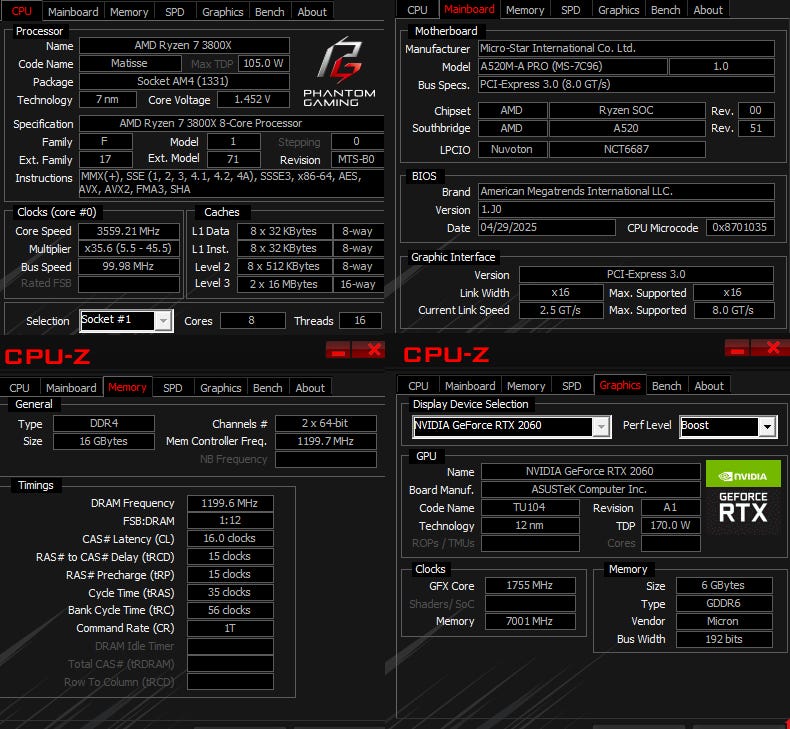Viewport: 790px width, 729px height.
Task: Open Bench tab in Memory window
Action: (268, 388)
